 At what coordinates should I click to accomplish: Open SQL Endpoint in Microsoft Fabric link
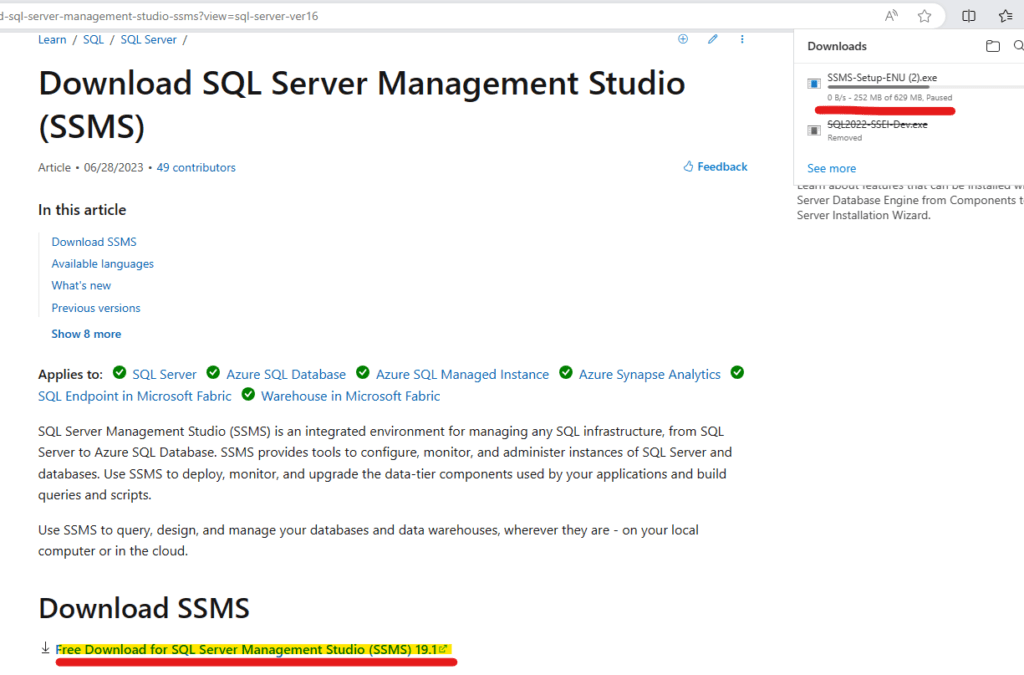(x=135, y=396)
